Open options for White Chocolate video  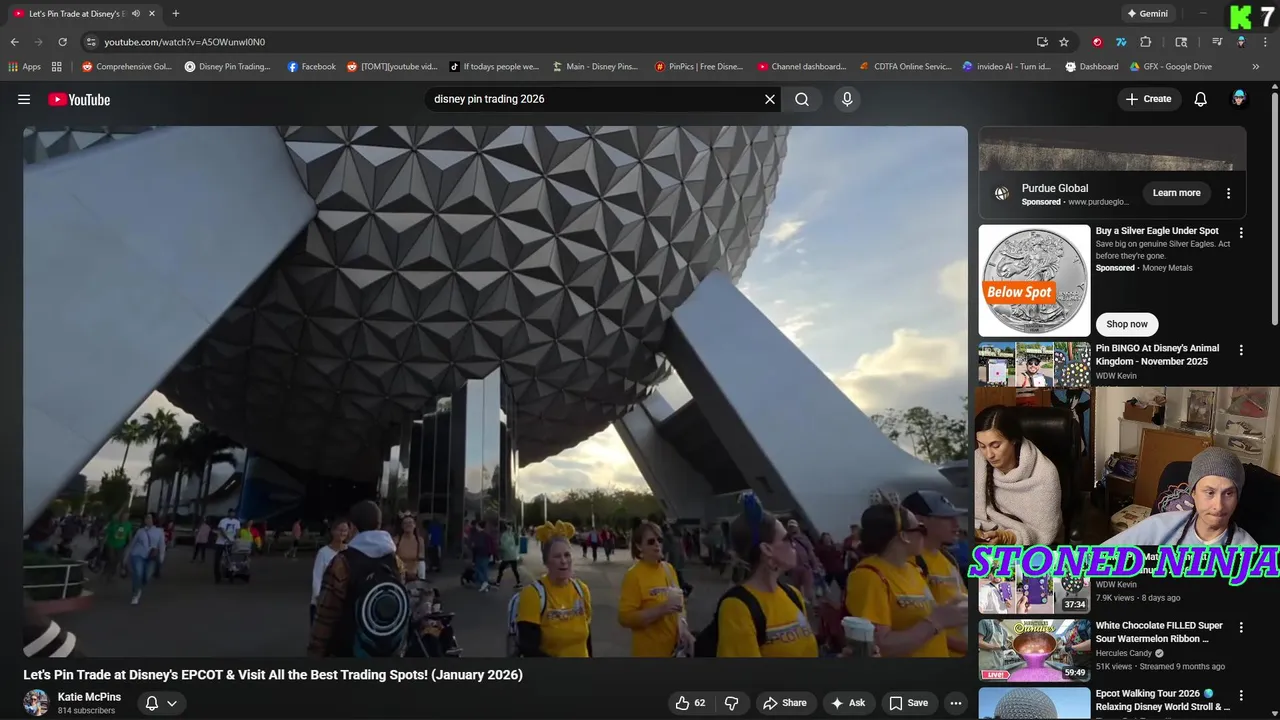pos(1241,628)
